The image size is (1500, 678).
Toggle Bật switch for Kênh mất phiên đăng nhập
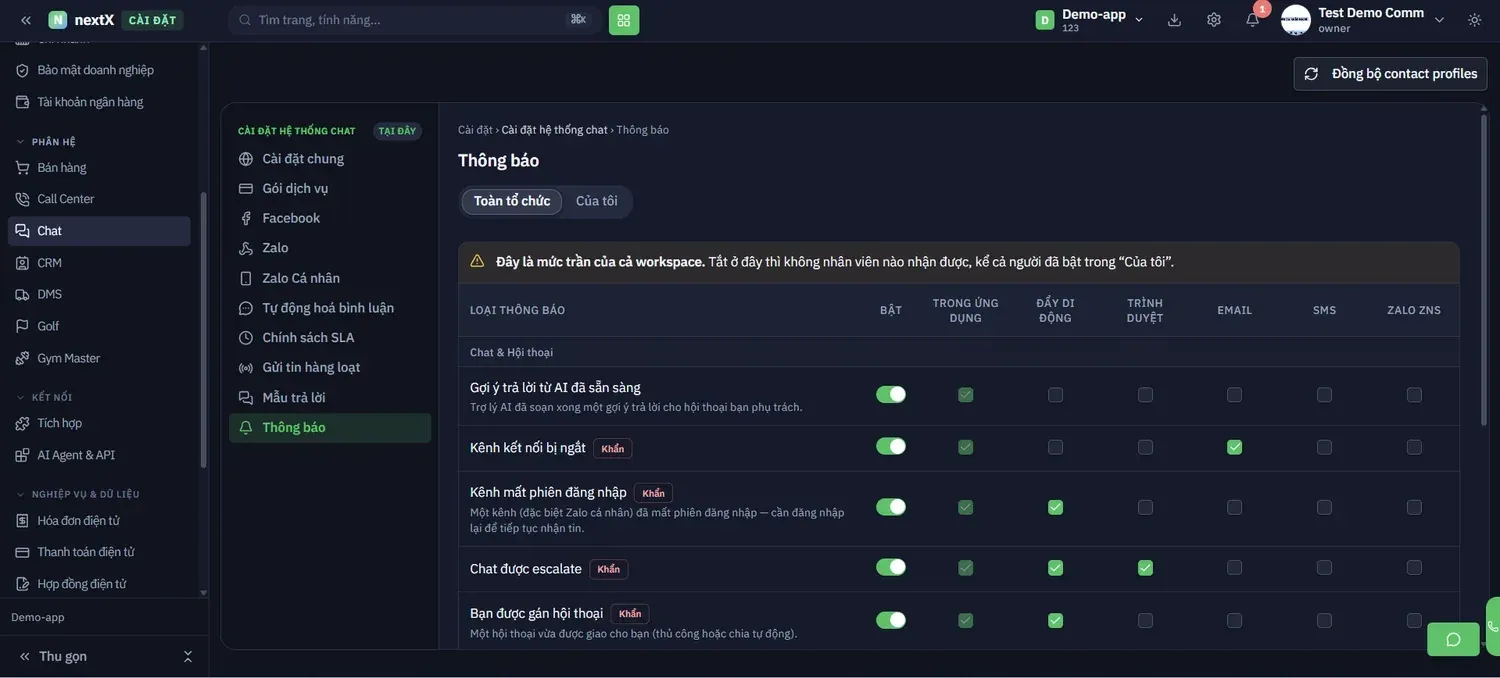[x=891, y=507]
